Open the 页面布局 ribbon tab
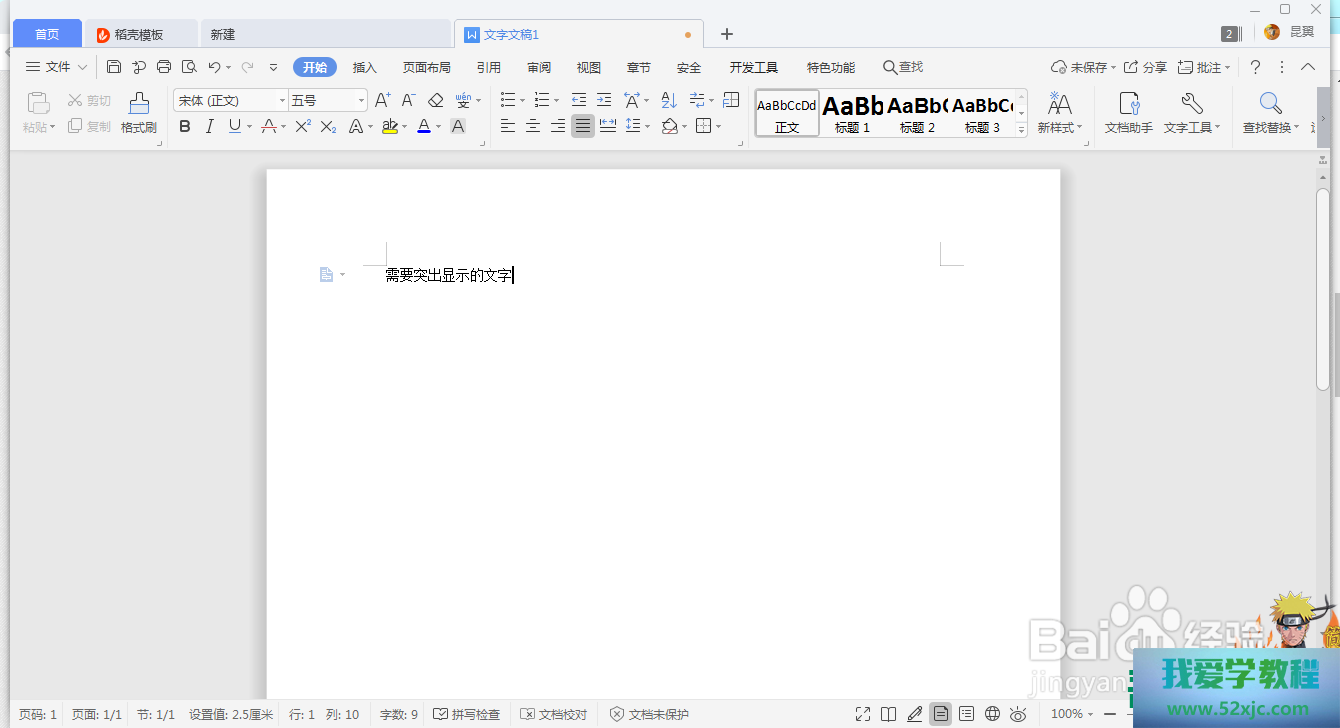 pos(426,67)
